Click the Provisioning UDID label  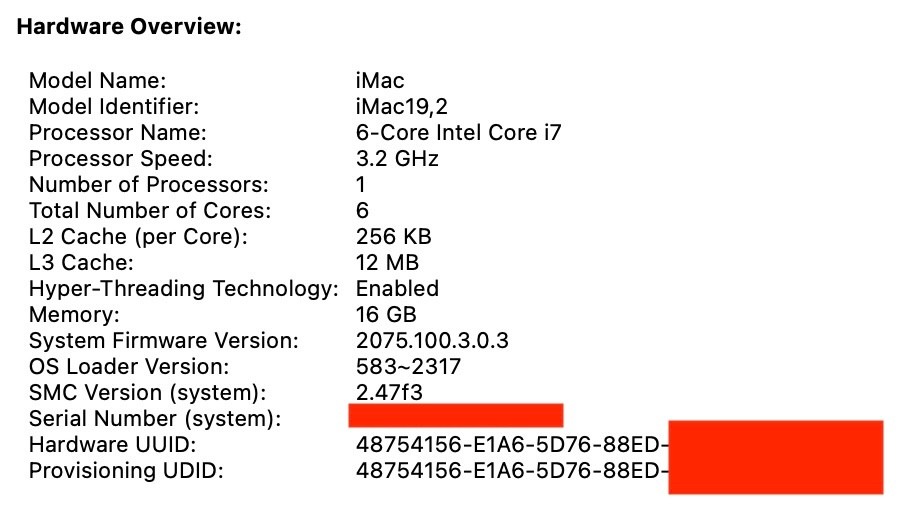[x=126, y=471]
